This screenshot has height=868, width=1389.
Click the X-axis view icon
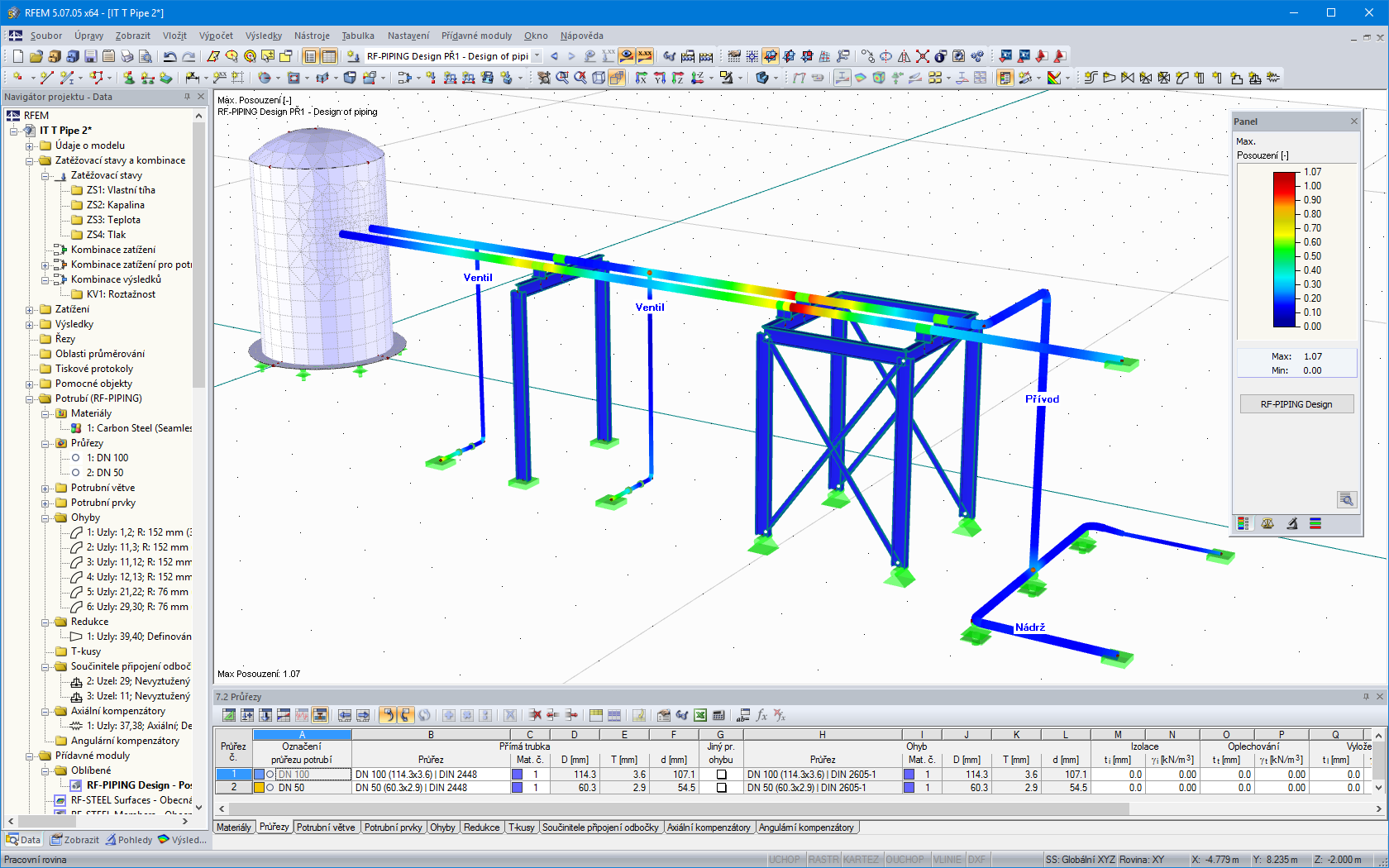(x=642, y=78)
